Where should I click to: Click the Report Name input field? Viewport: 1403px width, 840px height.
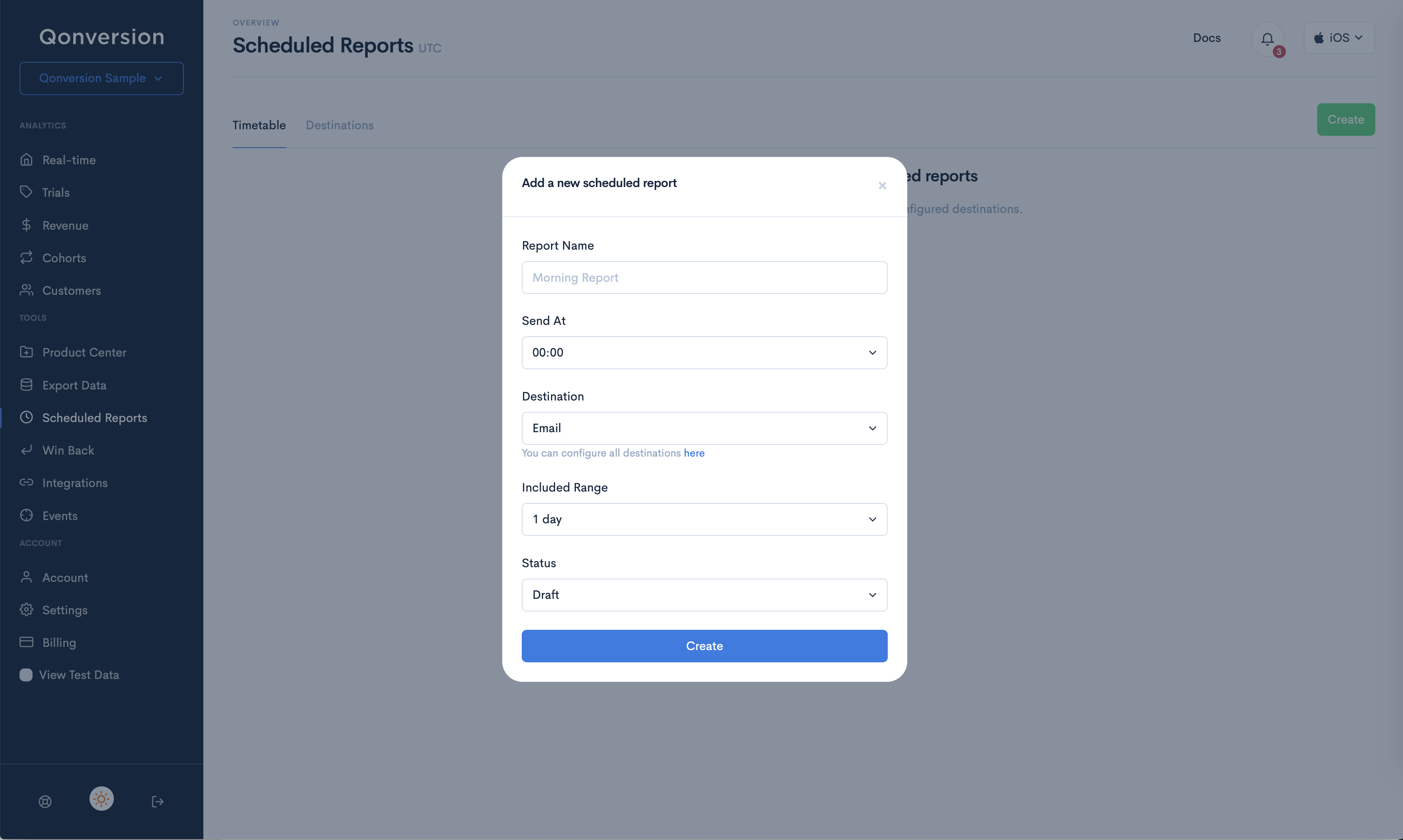[704, 277]
